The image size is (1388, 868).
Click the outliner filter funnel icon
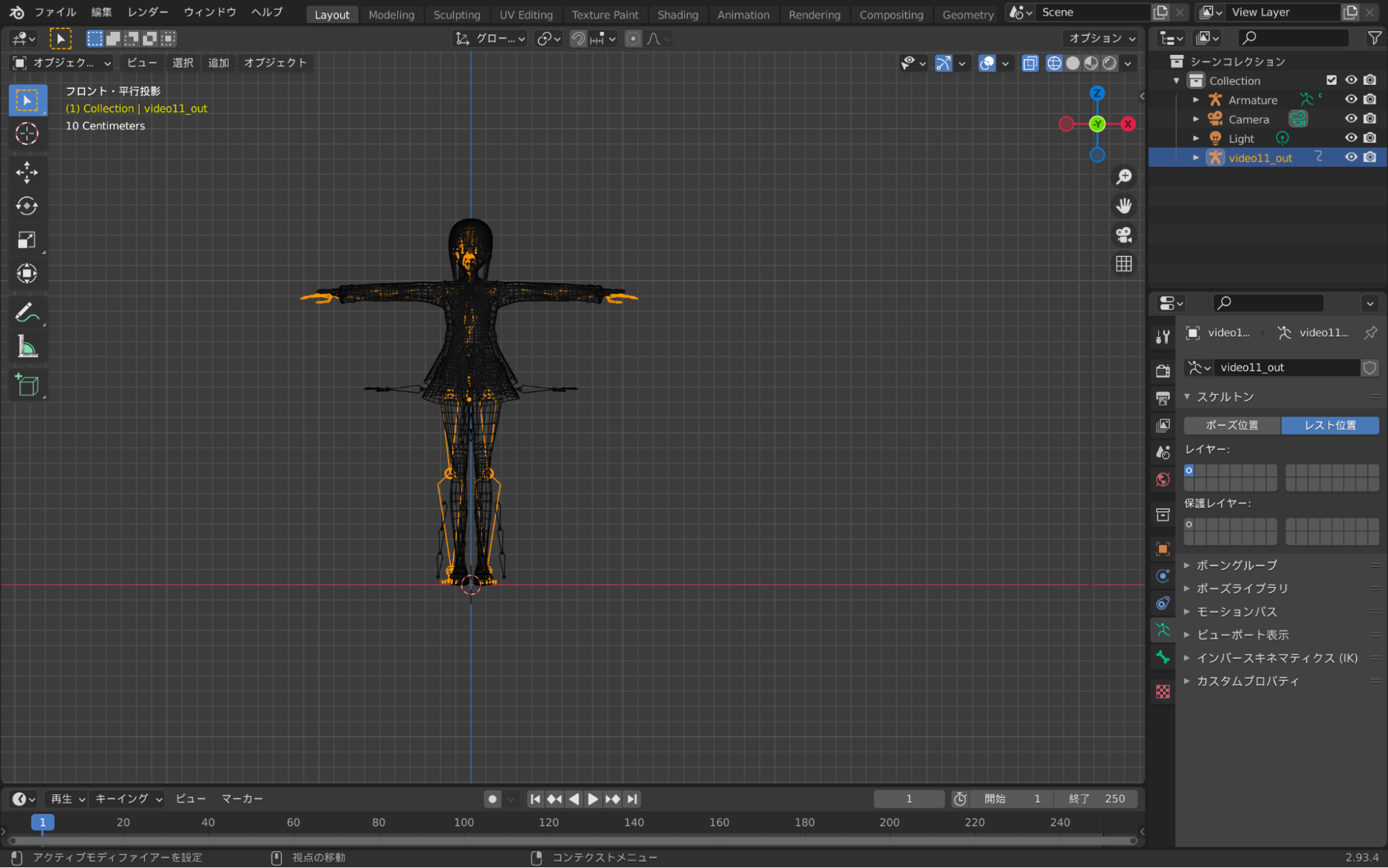[x=1374, y=38]
